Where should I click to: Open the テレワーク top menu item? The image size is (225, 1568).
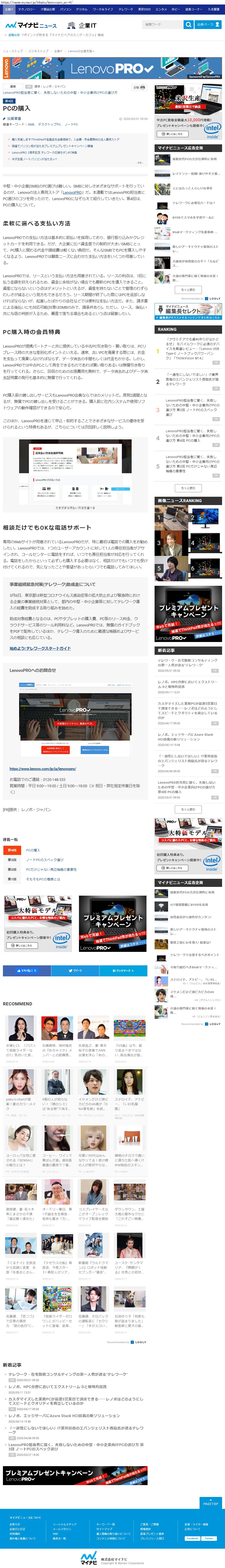pos(126,10)
